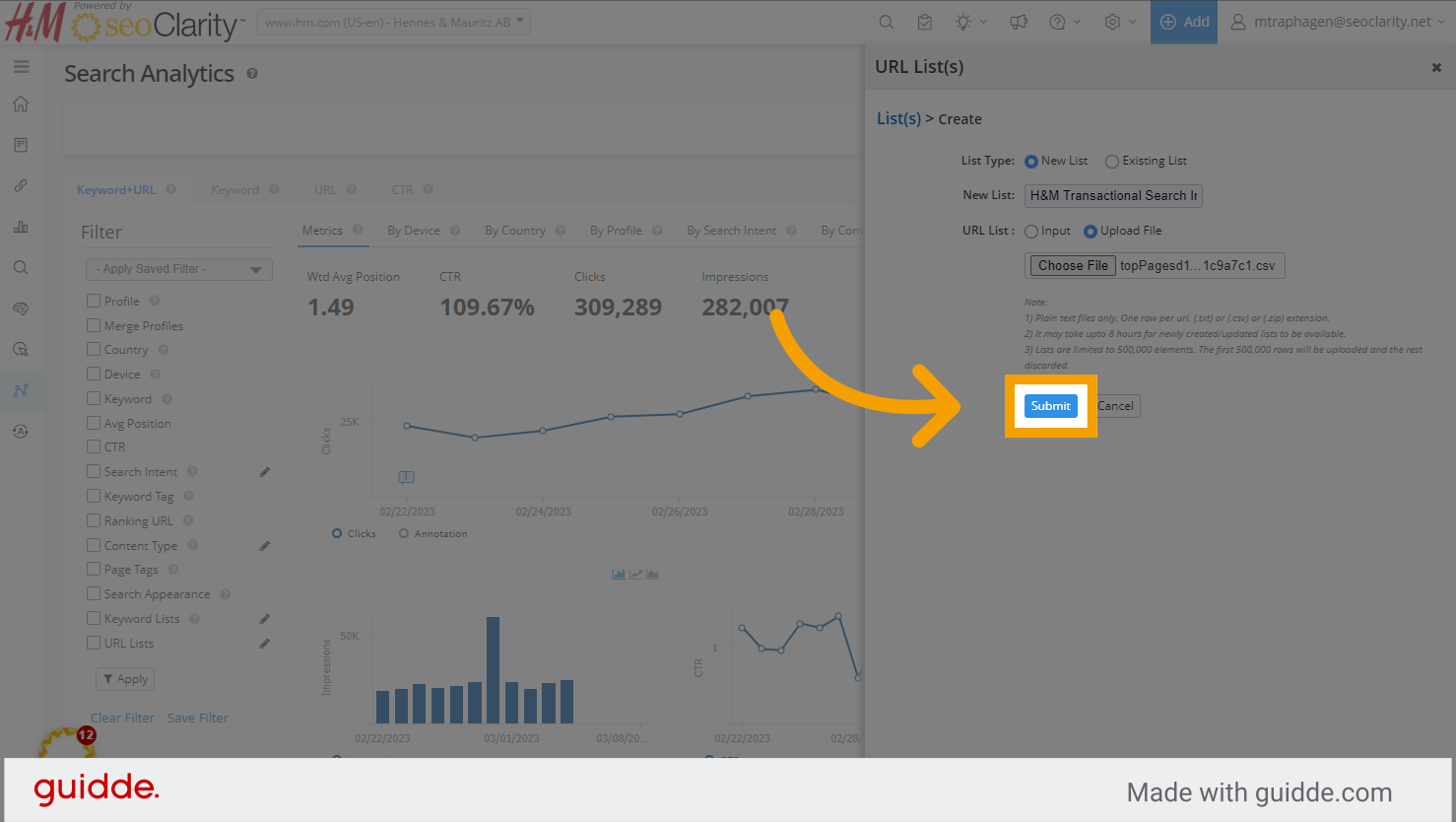Click the Save Filter link
The height and width of the screenshot is (822, 1456).
pyautogui.click(x=198, y=719)
